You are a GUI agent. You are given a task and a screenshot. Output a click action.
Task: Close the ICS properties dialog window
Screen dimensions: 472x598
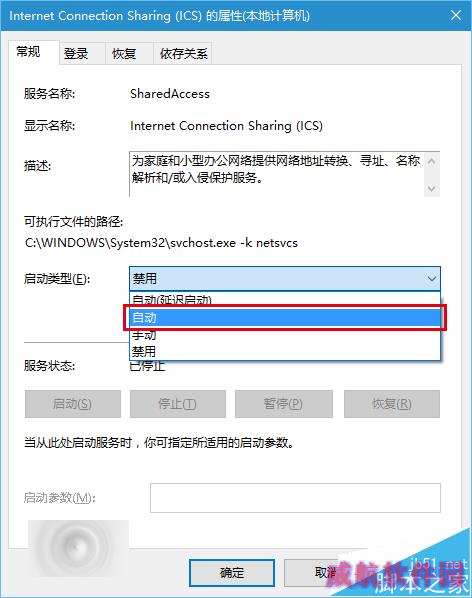point(456,16)
